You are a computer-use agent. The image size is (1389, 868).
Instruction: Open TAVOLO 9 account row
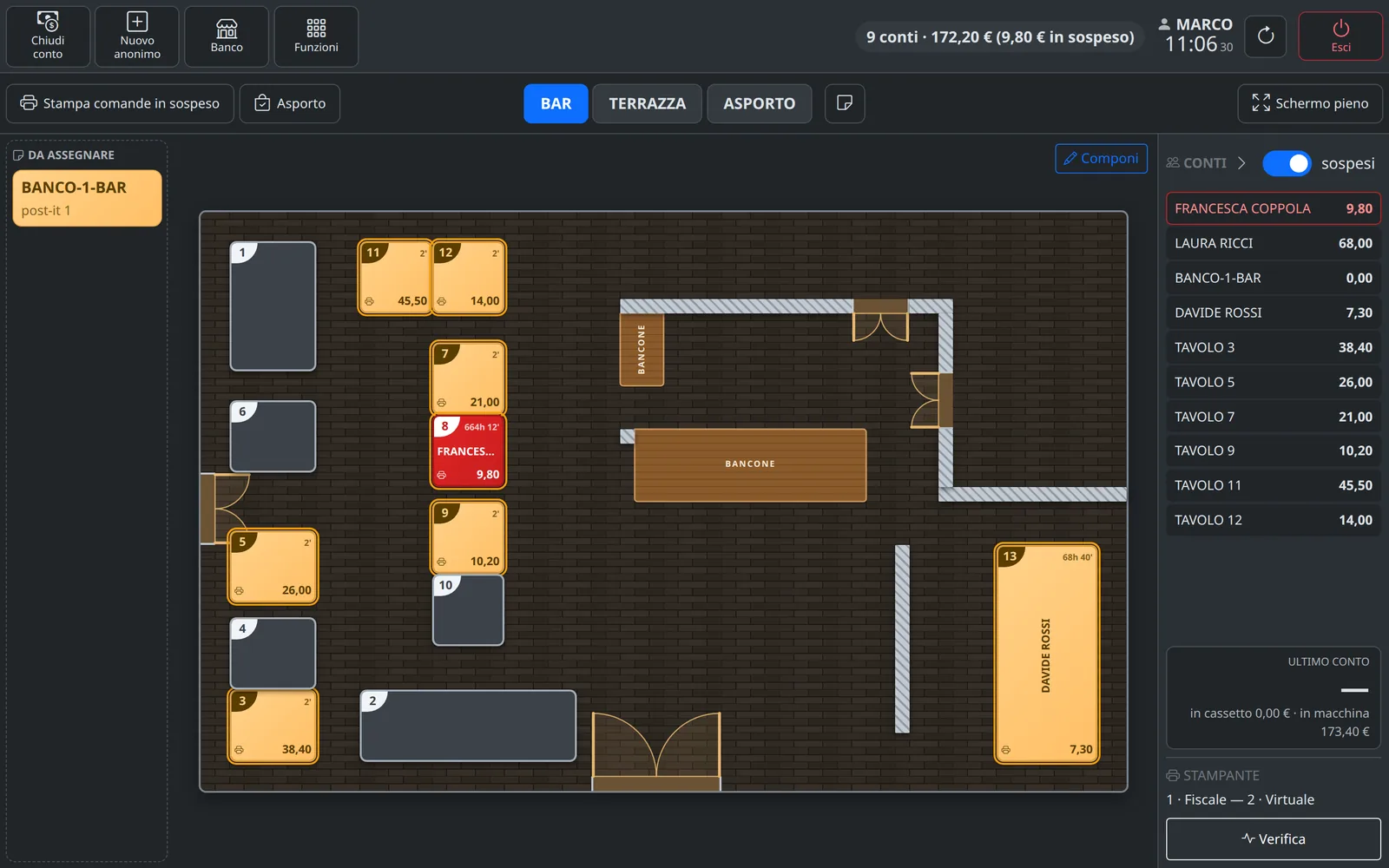[x=1273, y=450]
